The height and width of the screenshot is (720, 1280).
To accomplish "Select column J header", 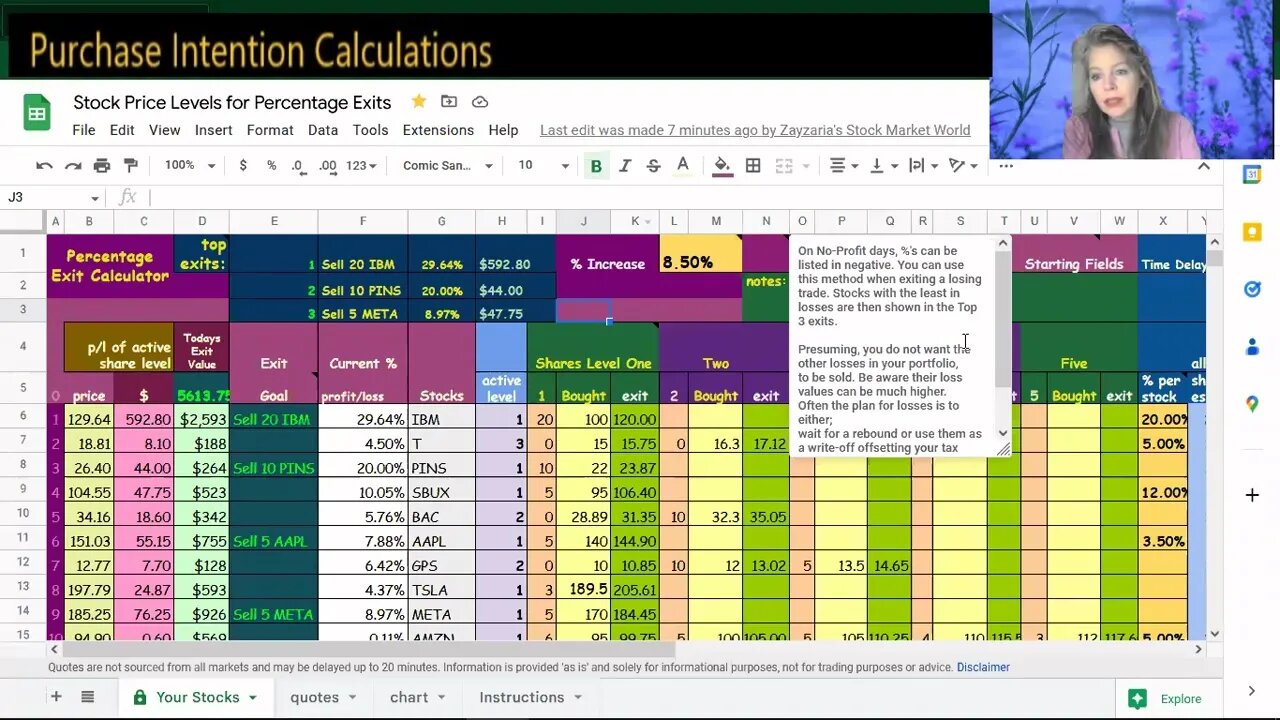I will 583,221.
